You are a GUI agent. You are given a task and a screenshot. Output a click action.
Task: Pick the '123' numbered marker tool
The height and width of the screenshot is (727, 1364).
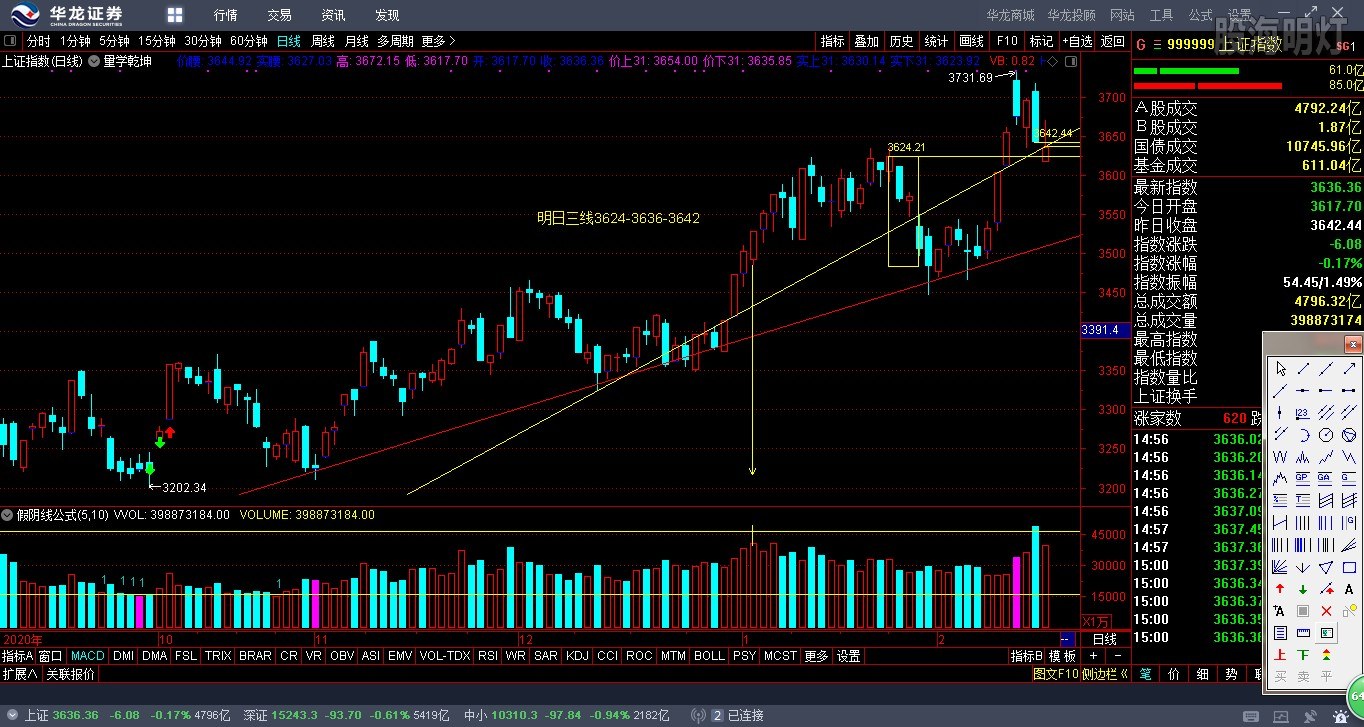(1303, 411)
